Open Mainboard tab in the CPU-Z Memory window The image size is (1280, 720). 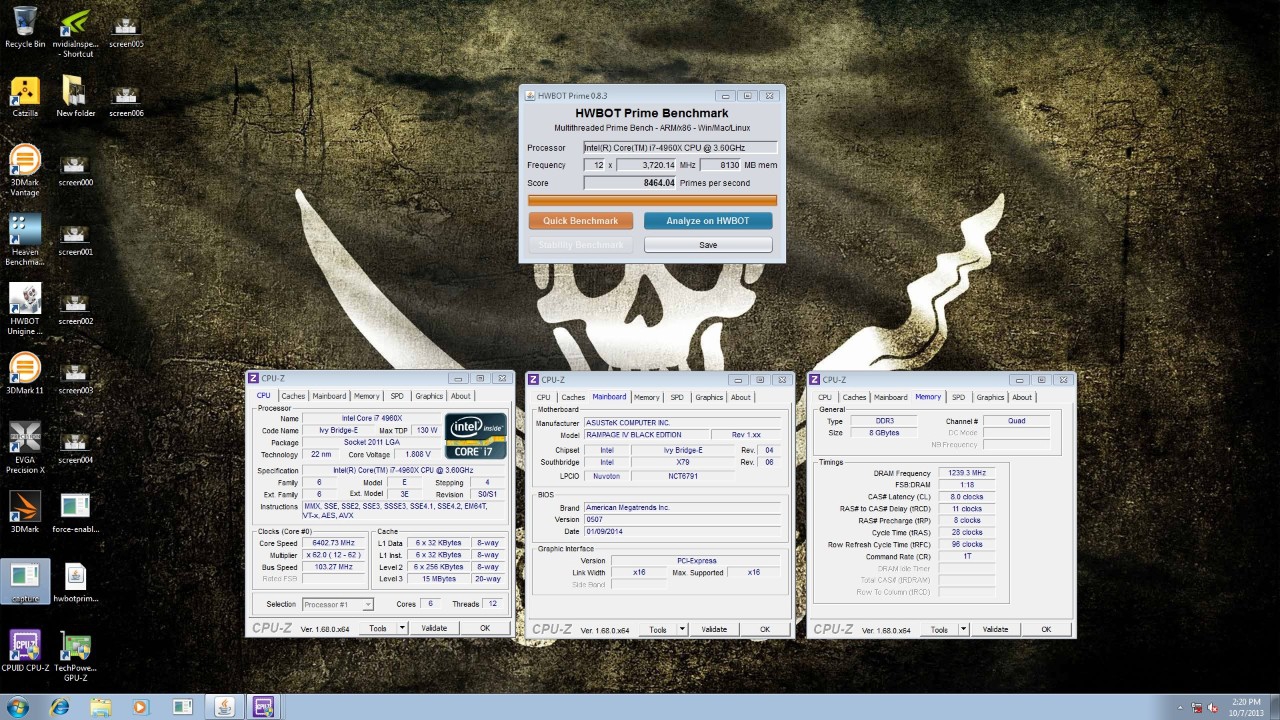[x=890, y=397]
